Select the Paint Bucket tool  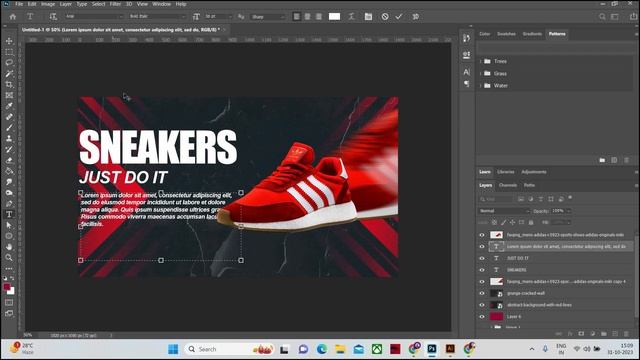[9, 171]
